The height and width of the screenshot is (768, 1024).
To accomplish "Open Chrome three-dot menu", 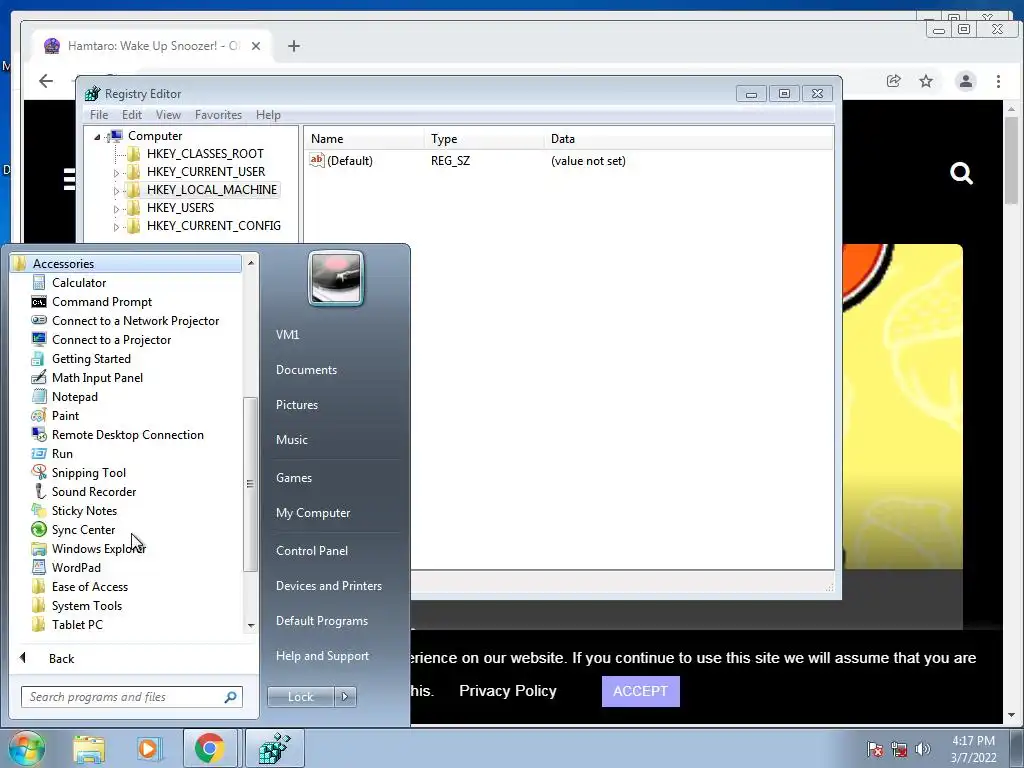I will [998, 81].
